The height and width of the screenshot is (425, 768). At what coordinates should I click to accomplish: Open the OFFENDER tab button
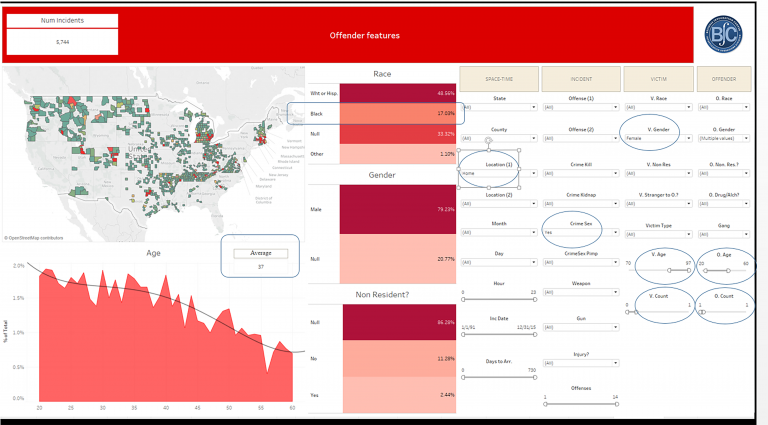(724, 79)
